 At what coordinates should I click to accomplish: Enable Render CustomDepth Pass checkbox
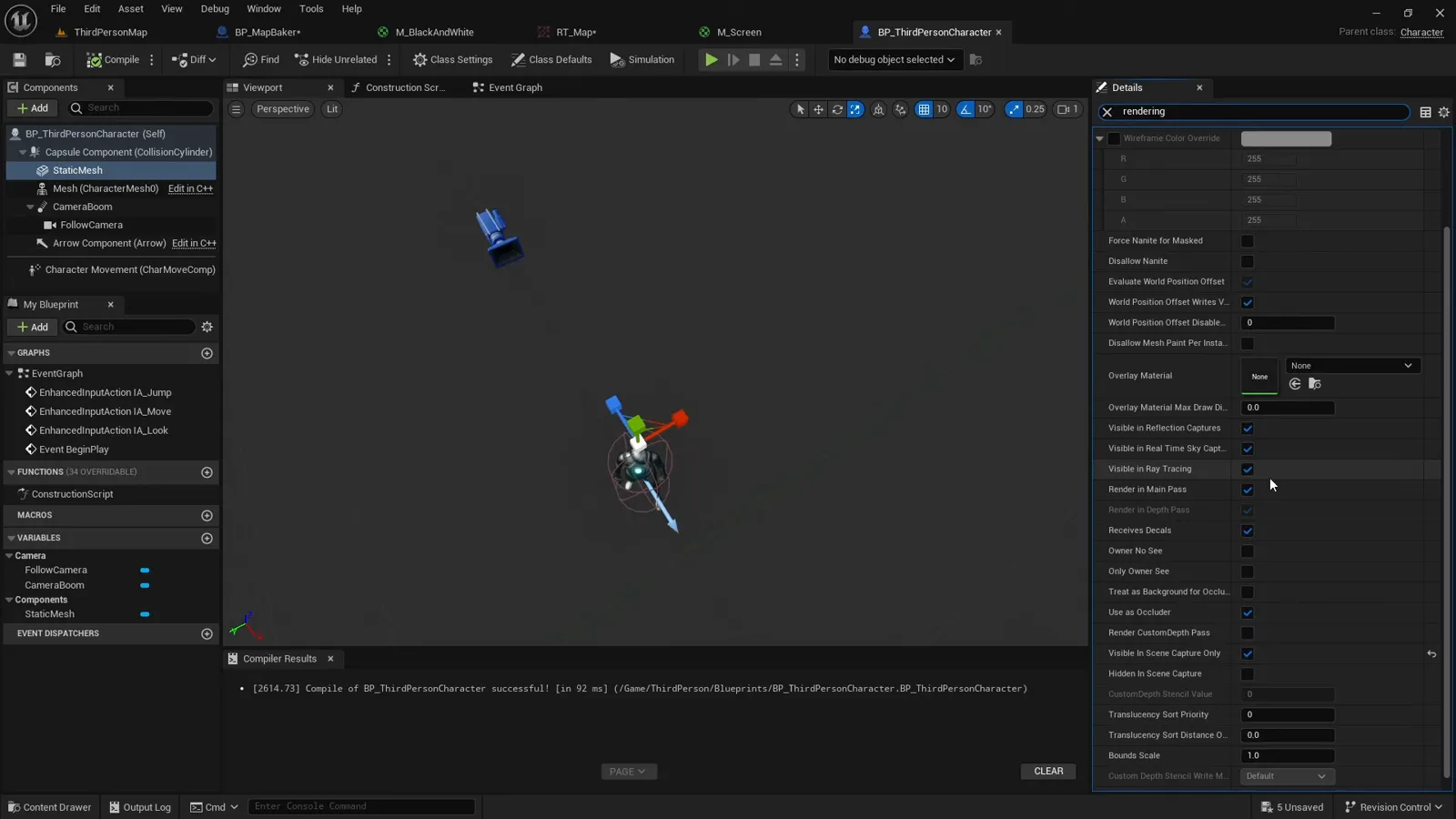(1247, 632)
